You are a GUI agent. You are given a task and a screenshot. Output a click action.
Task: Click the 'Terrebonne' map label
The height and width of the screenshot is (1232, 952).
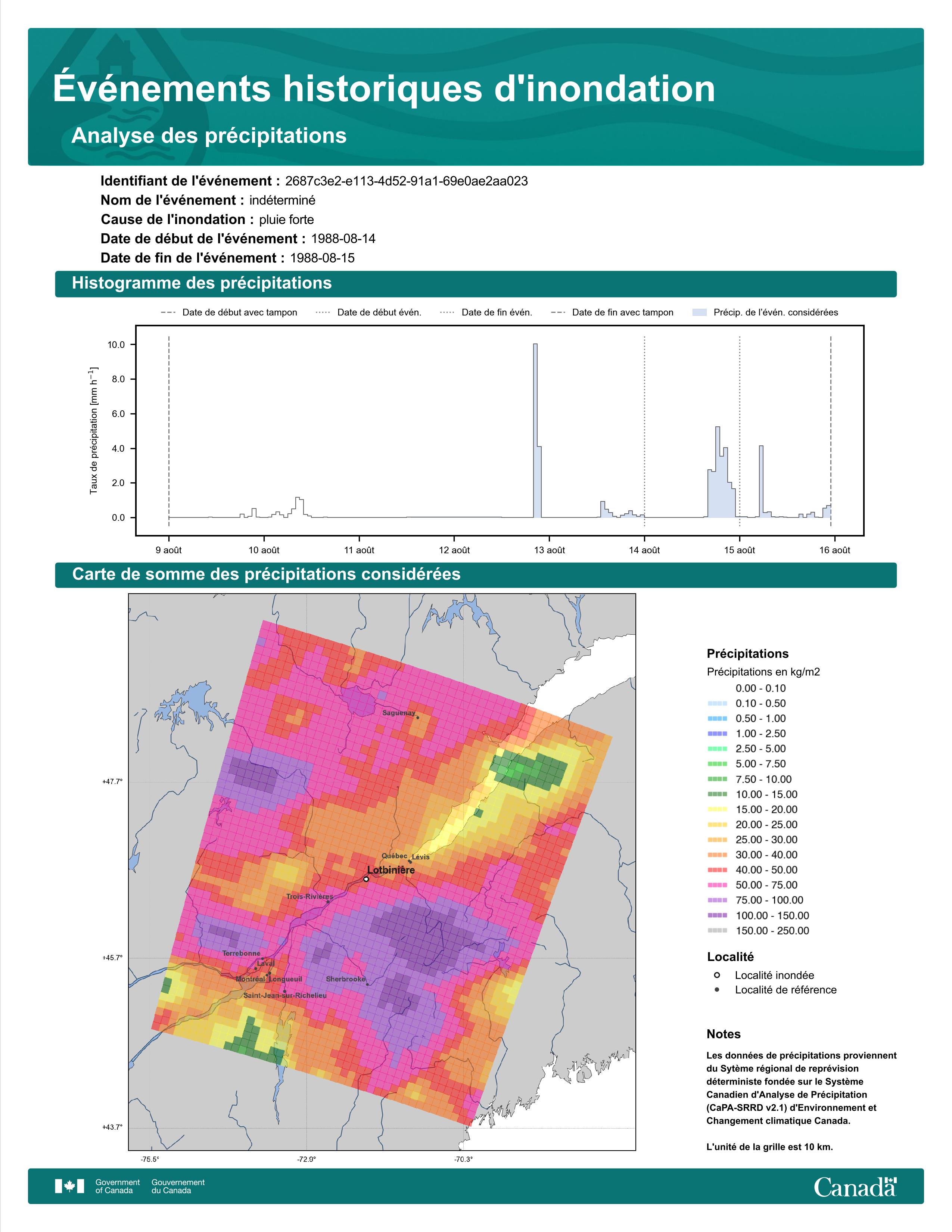pos(242,953)
